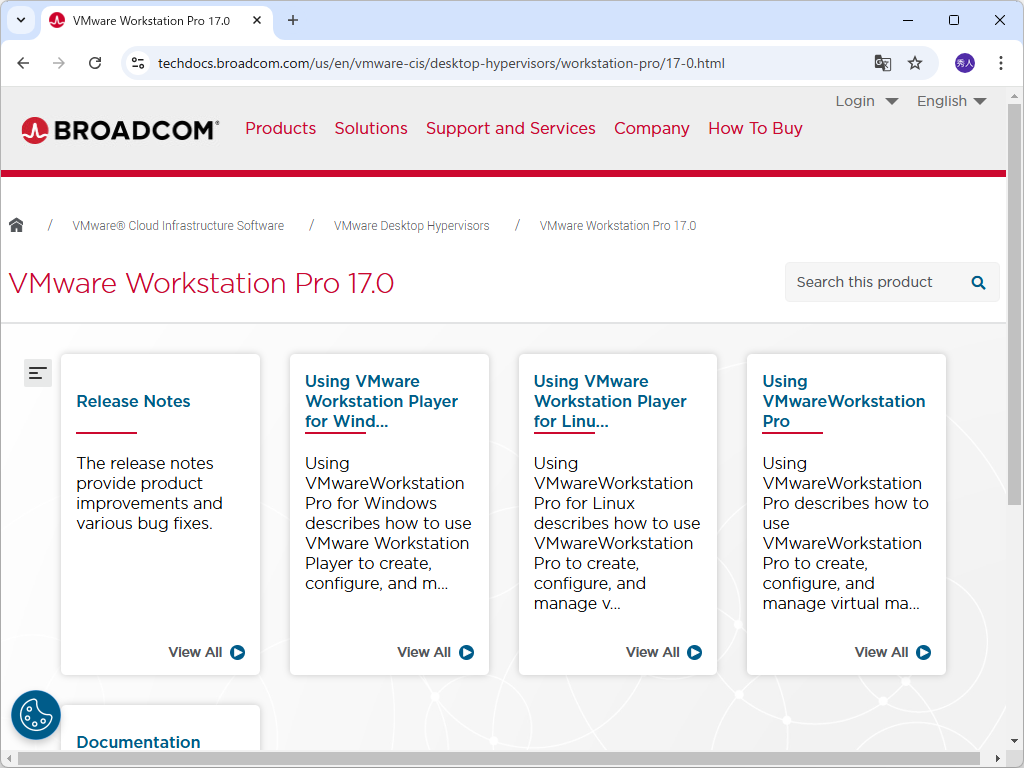Open the table of contents sidebar icon
1024x768 pixels.
tap(37, 372)
